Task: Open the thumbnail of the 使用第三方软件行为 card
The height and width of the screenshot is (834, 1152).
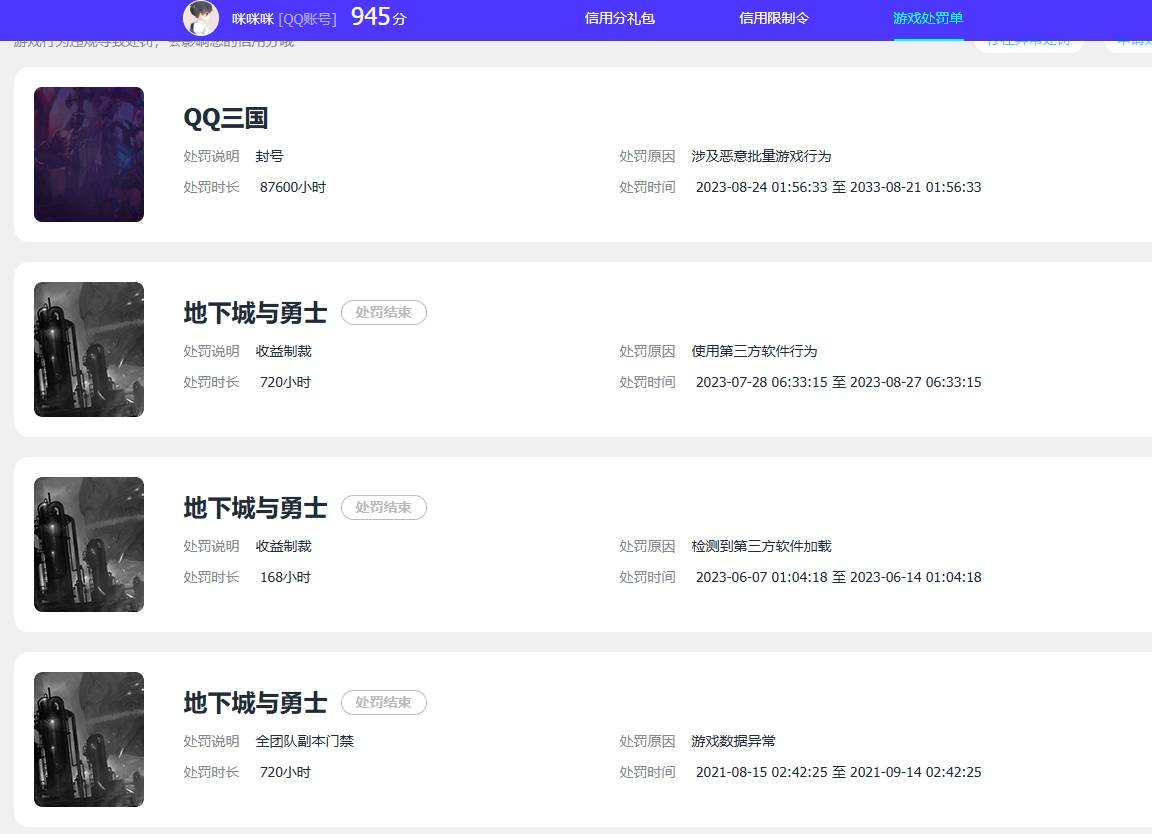Action: [89, 349]
